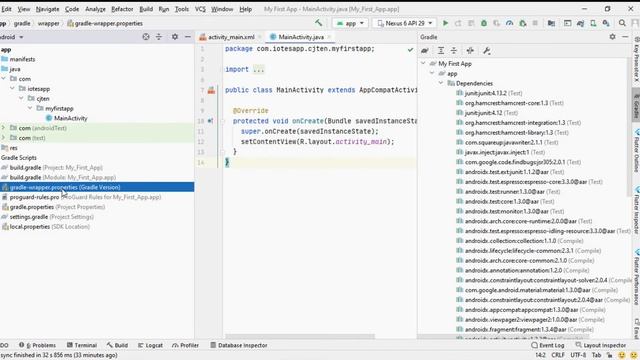The height and width of the screenshot is (360, 640).
Task: Open the Database Inspector tool window
Action: [239, 345]
